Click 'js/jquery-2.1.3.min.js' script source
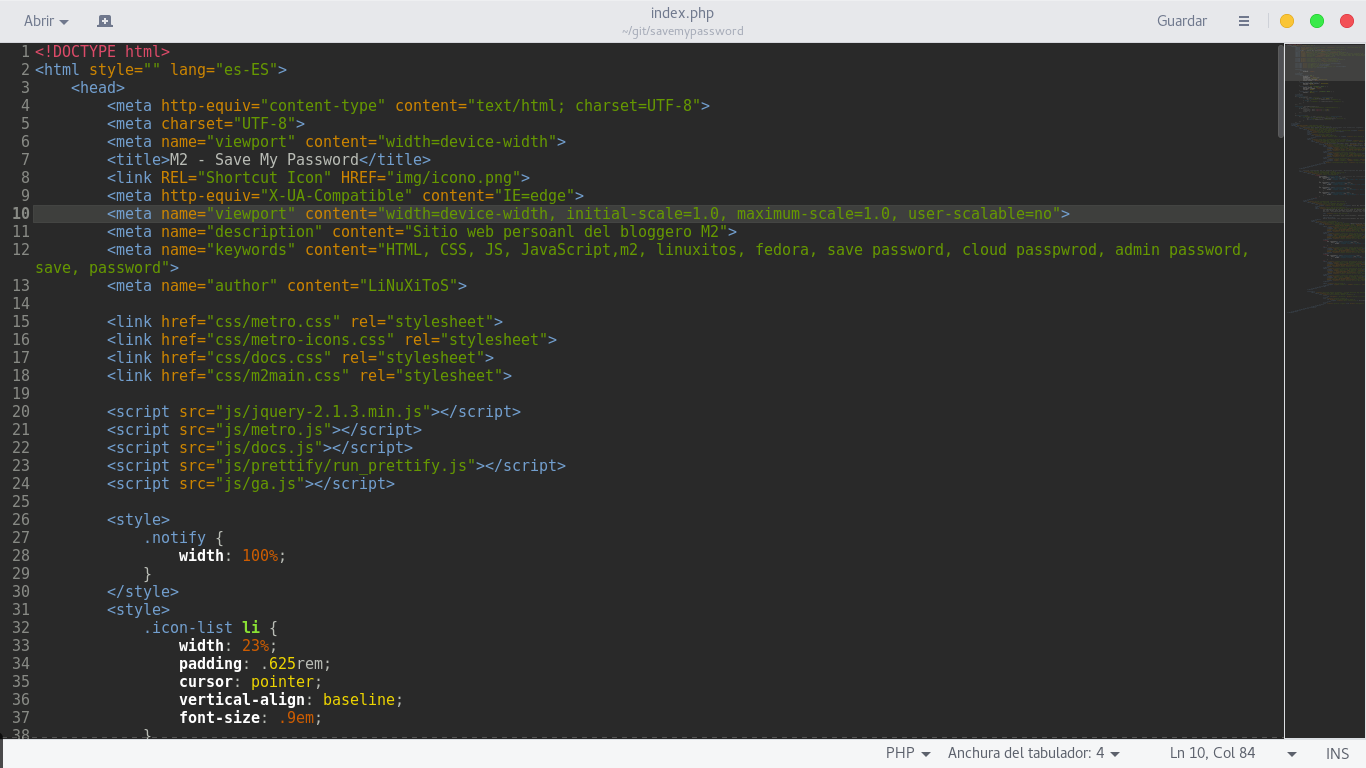1366x768 pixels. [x=323, y=412]
